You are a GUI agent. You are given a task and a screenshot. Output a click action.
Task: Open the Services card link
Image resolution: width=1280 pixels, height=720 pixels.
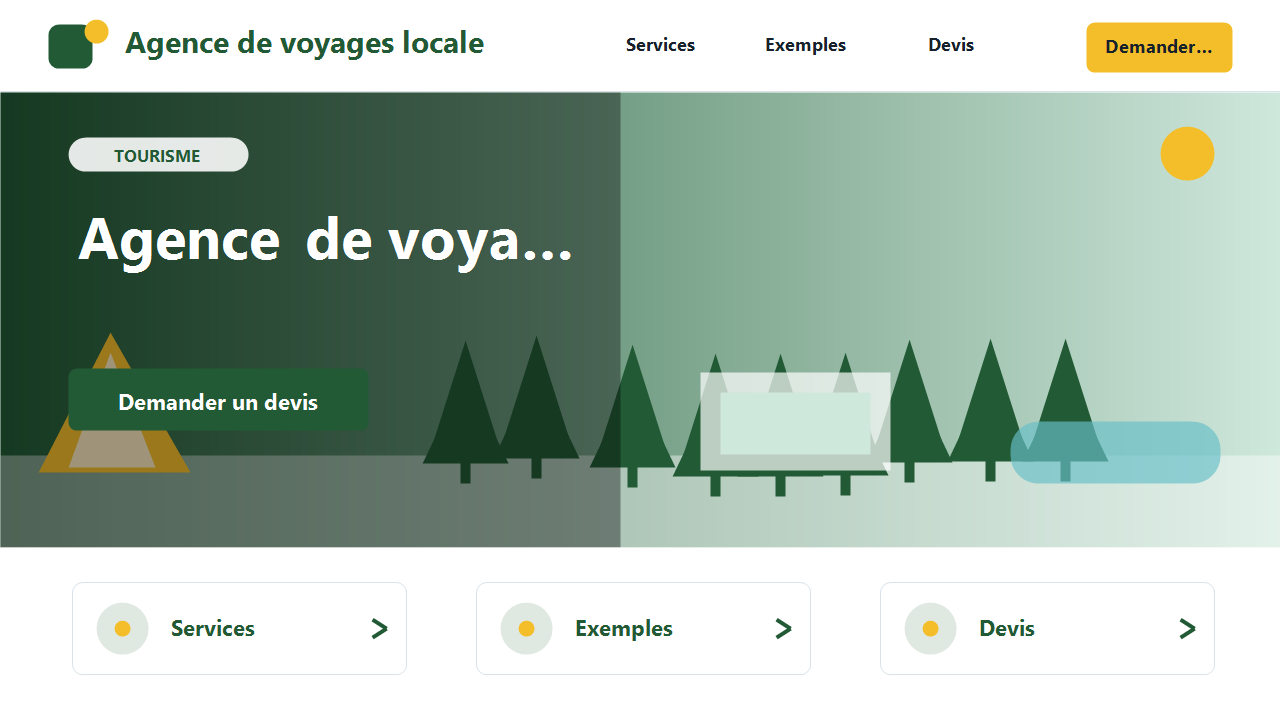[x=239, y=629]
